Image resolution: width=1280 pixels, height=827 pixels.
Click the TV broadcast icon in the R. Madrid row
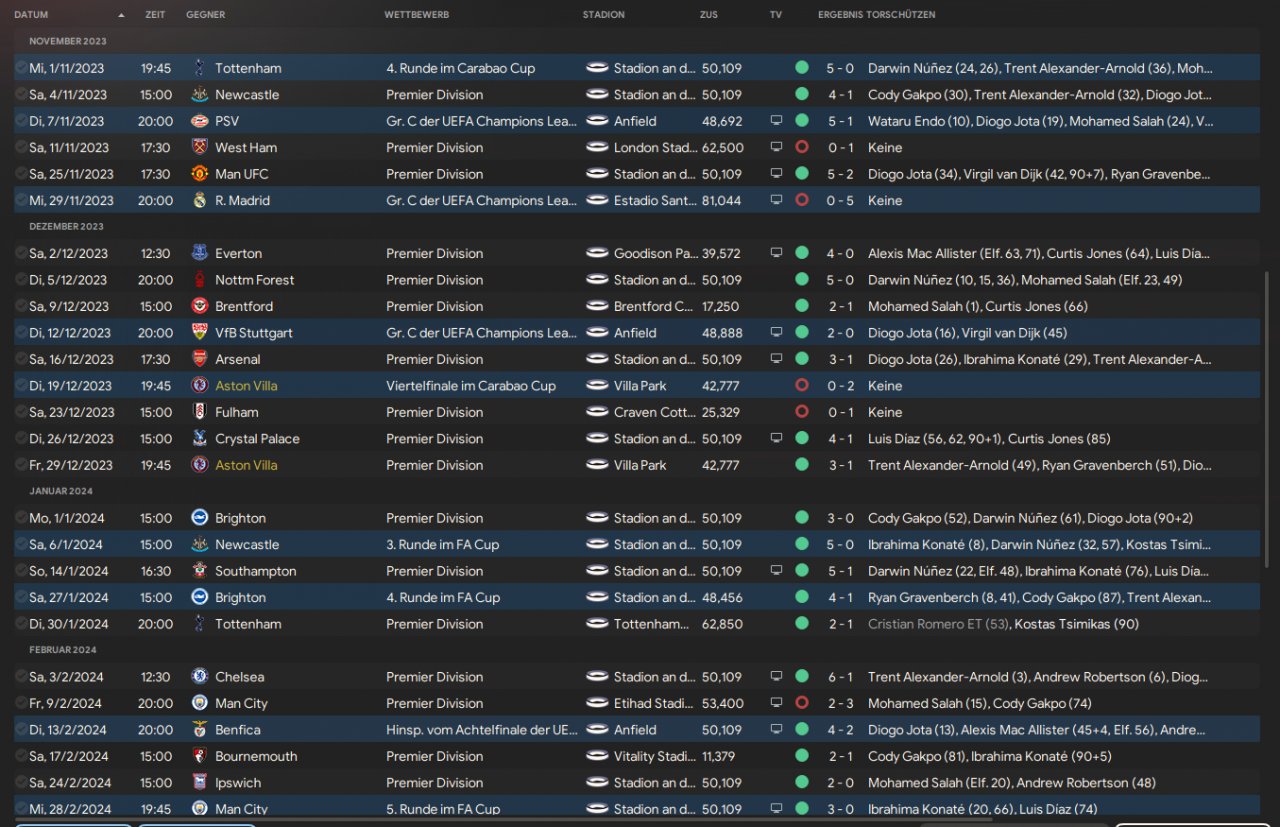point(776,200)
